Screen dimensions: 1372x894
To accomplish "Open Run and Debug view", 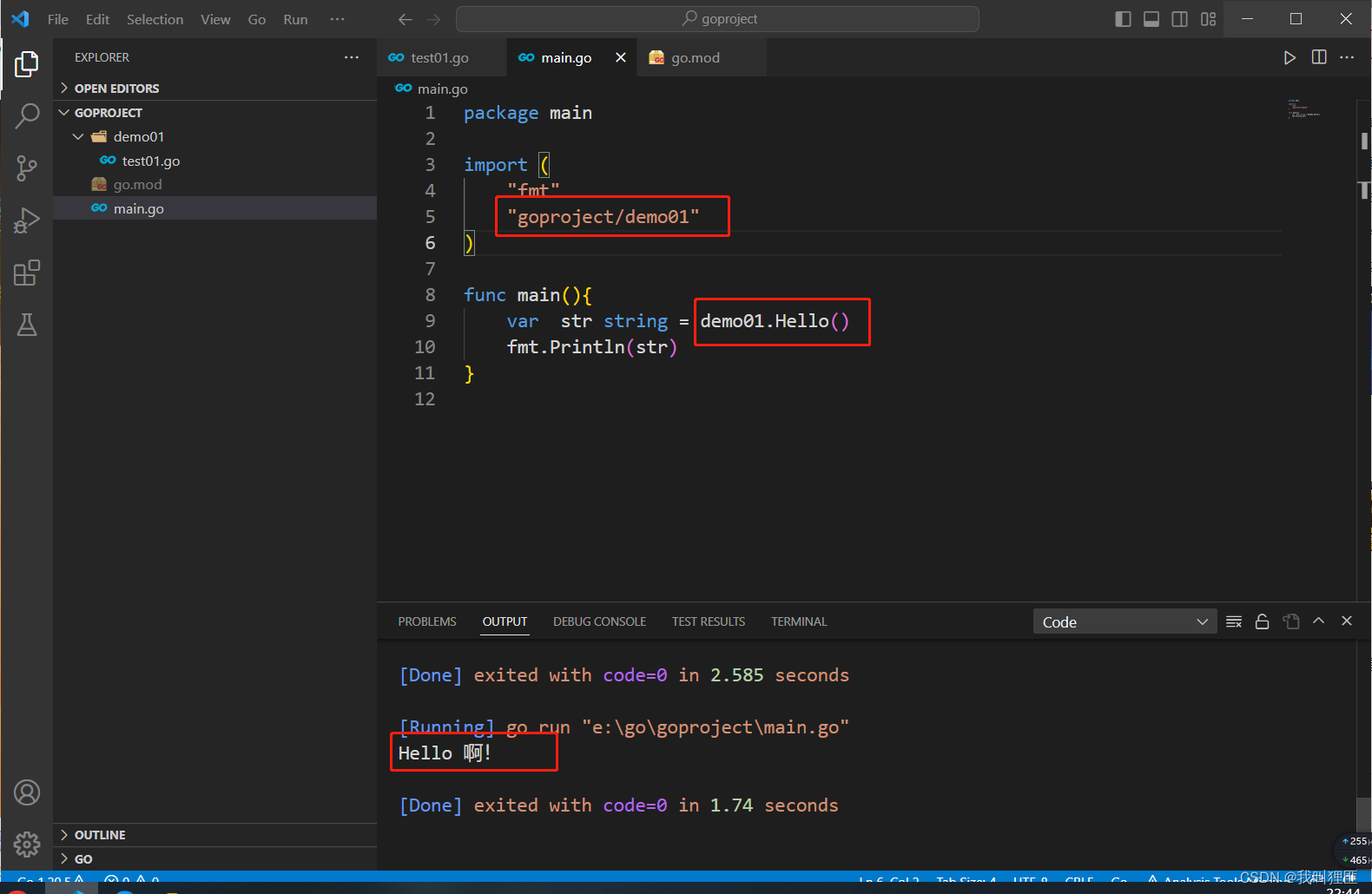I will click(x=27, y=220).
